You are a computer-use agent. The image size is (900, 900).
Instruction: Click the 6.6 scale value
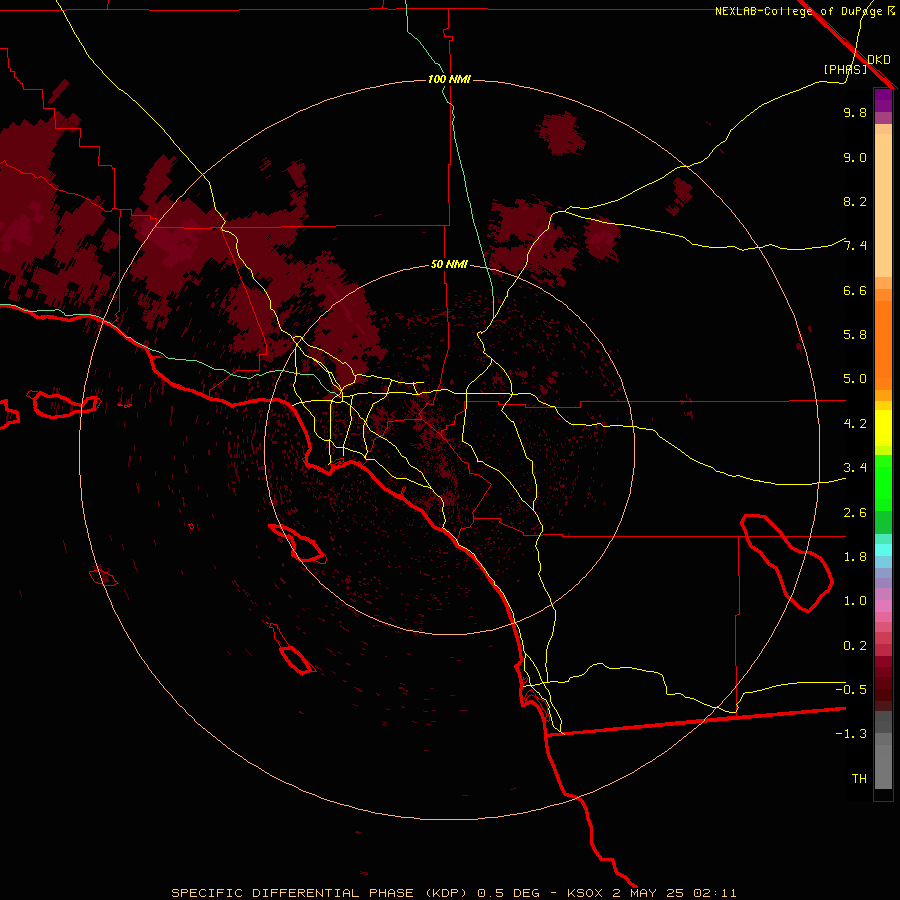point(855,290)
